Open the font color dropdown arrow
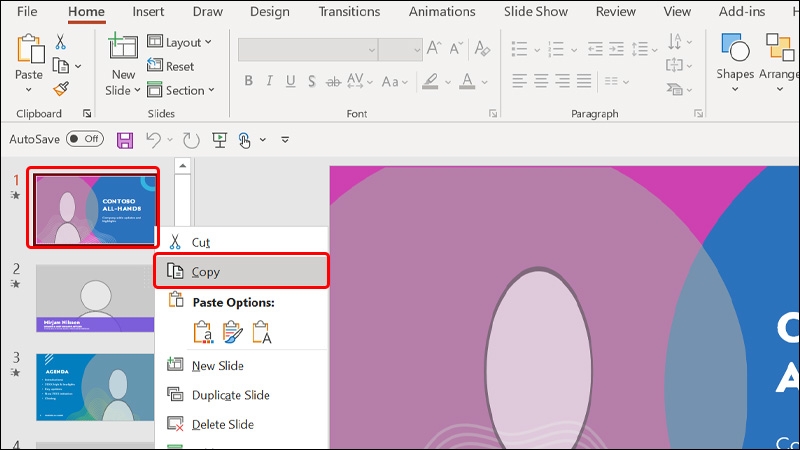800x450 pixels. (485, 82)
